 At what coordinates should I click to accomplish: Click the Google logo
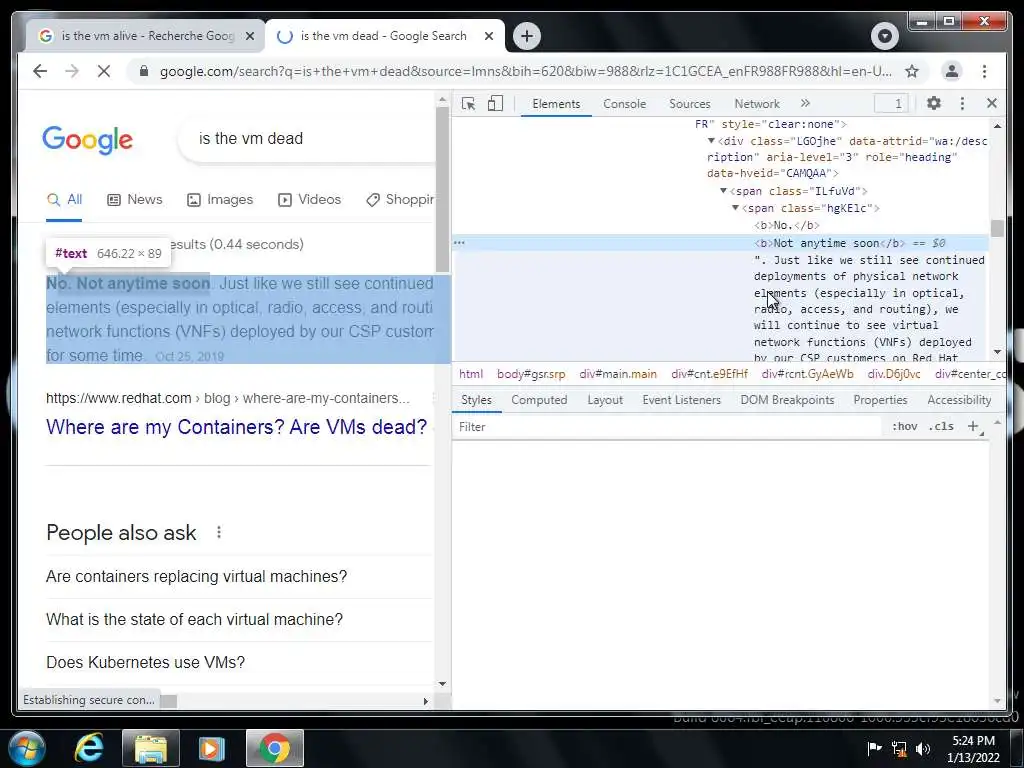[88, 140]
